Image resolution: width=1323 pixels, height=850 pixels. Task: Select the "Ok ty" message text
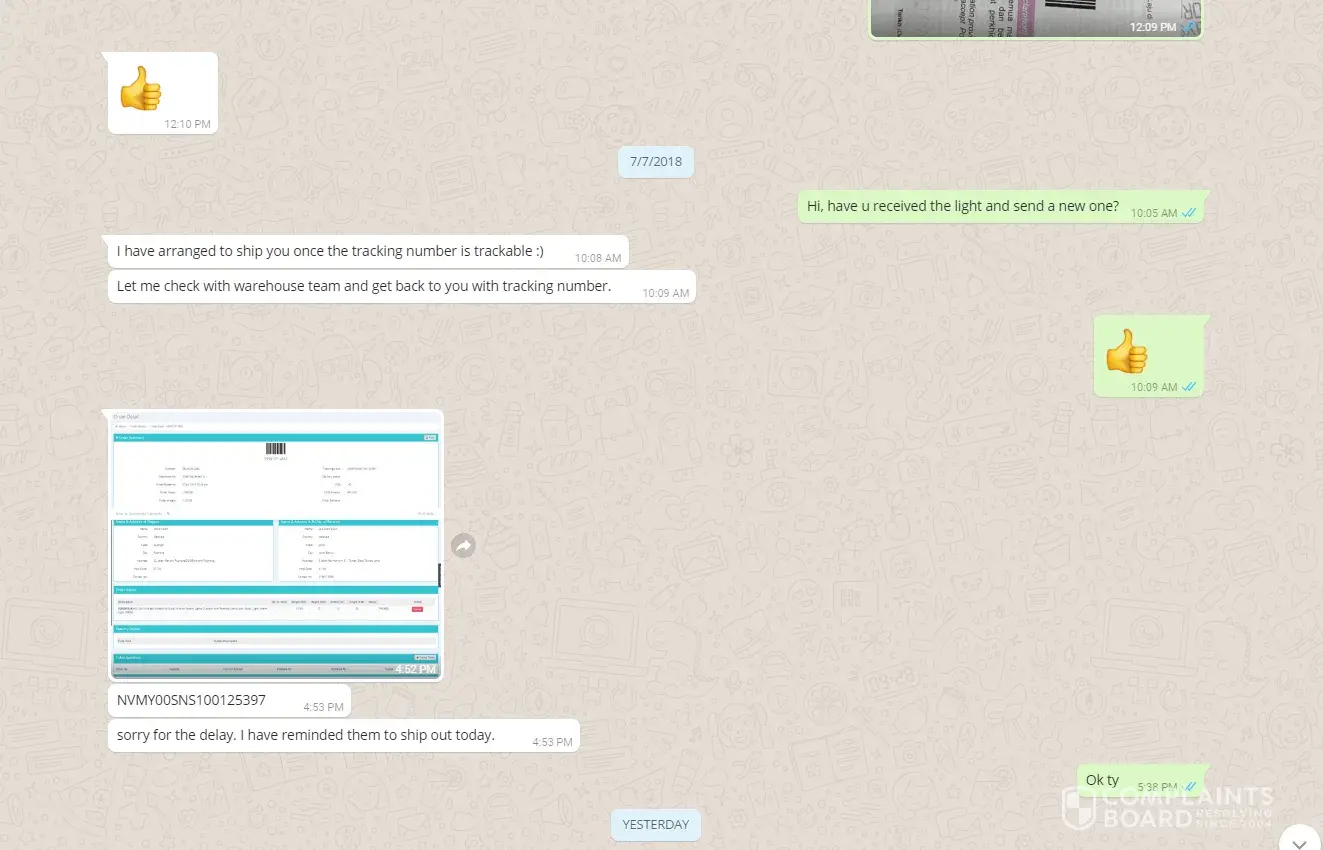pyautogui.click(x=1103, y=780)
